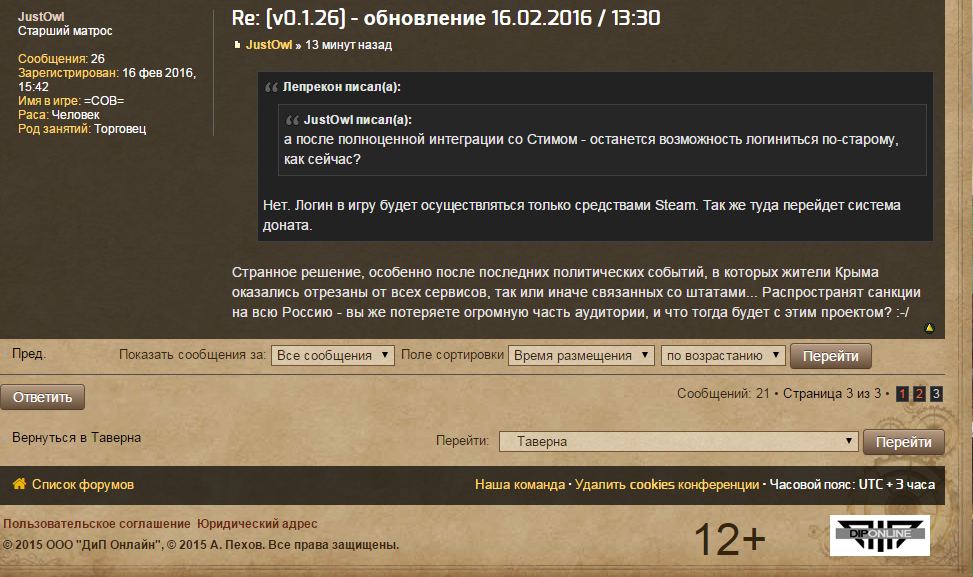The height and width of the screenshot is (577, 973).
Task: Open Пользовательское соглашение link
Action: 97,524
